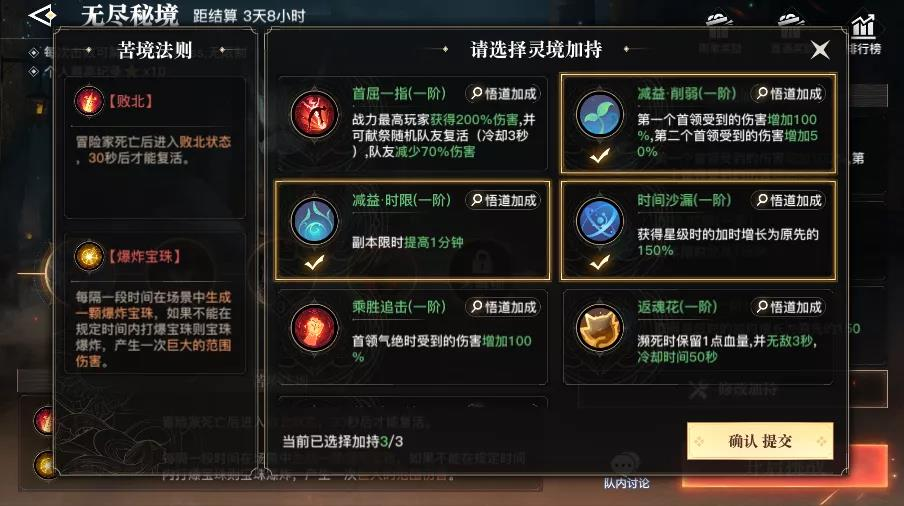Image resolution: width=904 pixels, height=506 pixels.
Task: Click the 败北 rule flame icon
Action: 89,101
